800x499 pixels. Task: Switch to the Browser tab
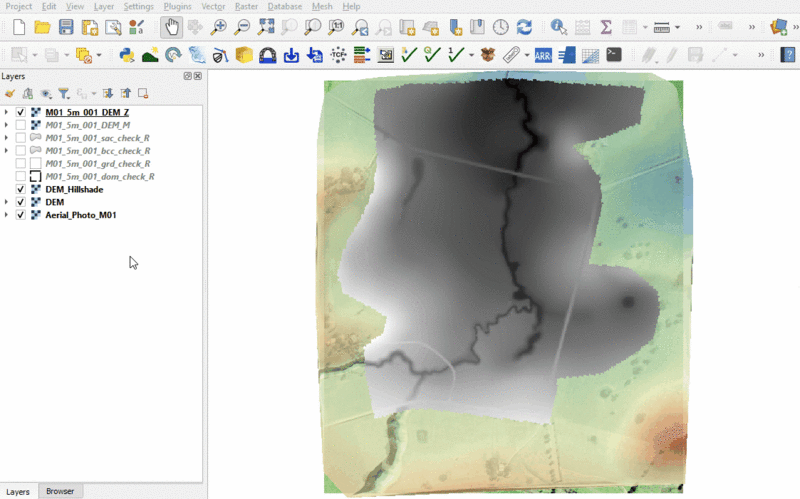(x=60, y=491)
